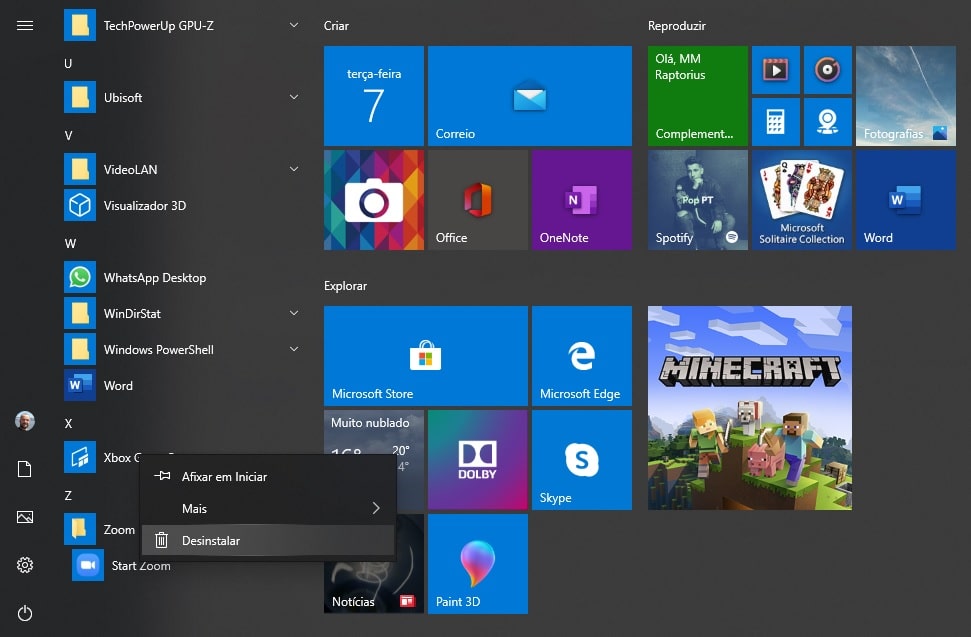This screenshot has height=637, width=971.
Task: Open the Spotify tile
Action: pos(698,200)
